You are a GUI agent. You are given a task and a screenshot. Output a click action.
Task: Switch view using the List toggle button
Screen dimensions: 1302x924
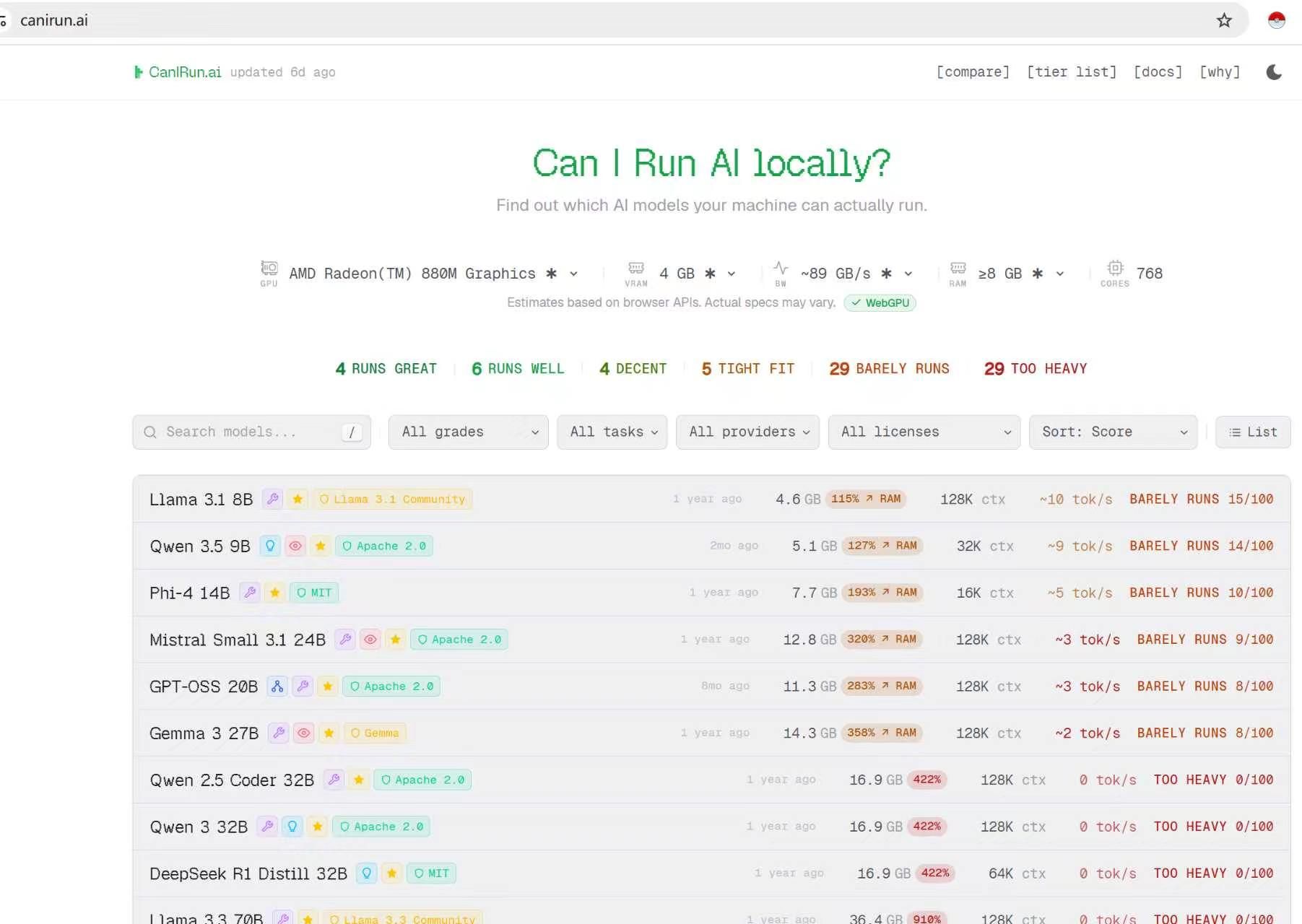pos(1252,432)
